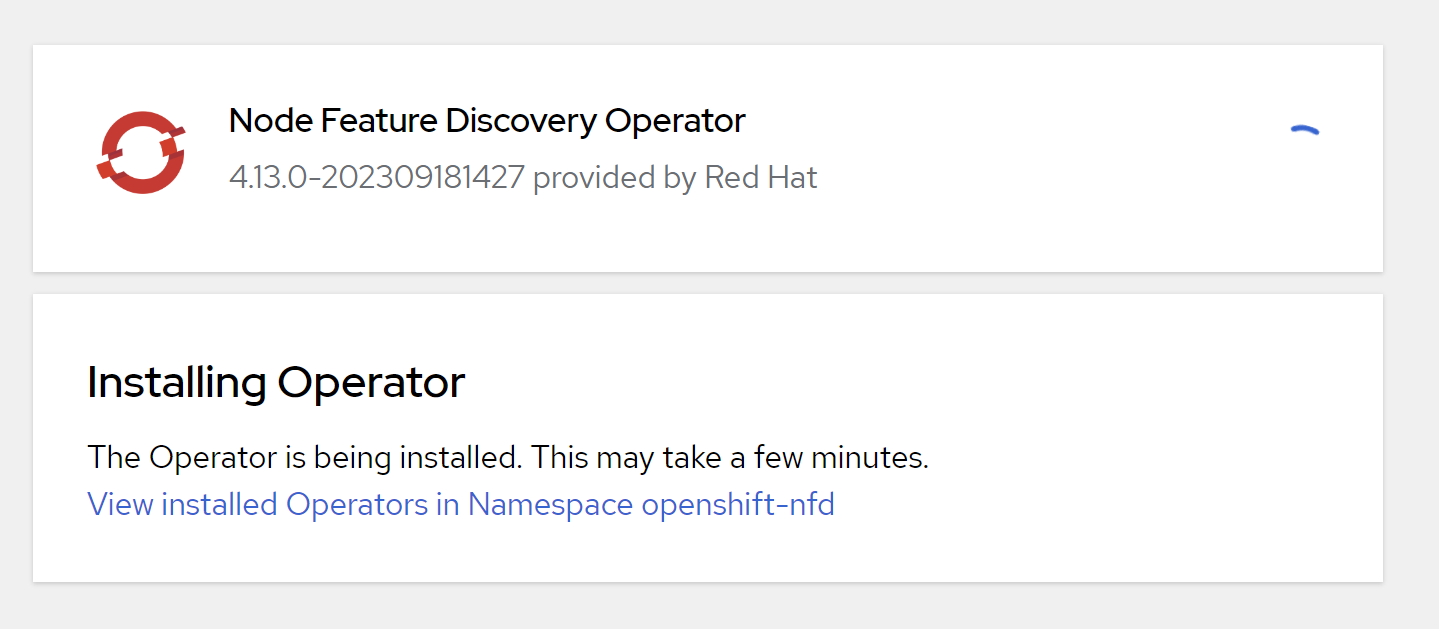Click the 'provided by Red Hat' text
This screenshot has height=629, width=1439.
tap(675, 178)
